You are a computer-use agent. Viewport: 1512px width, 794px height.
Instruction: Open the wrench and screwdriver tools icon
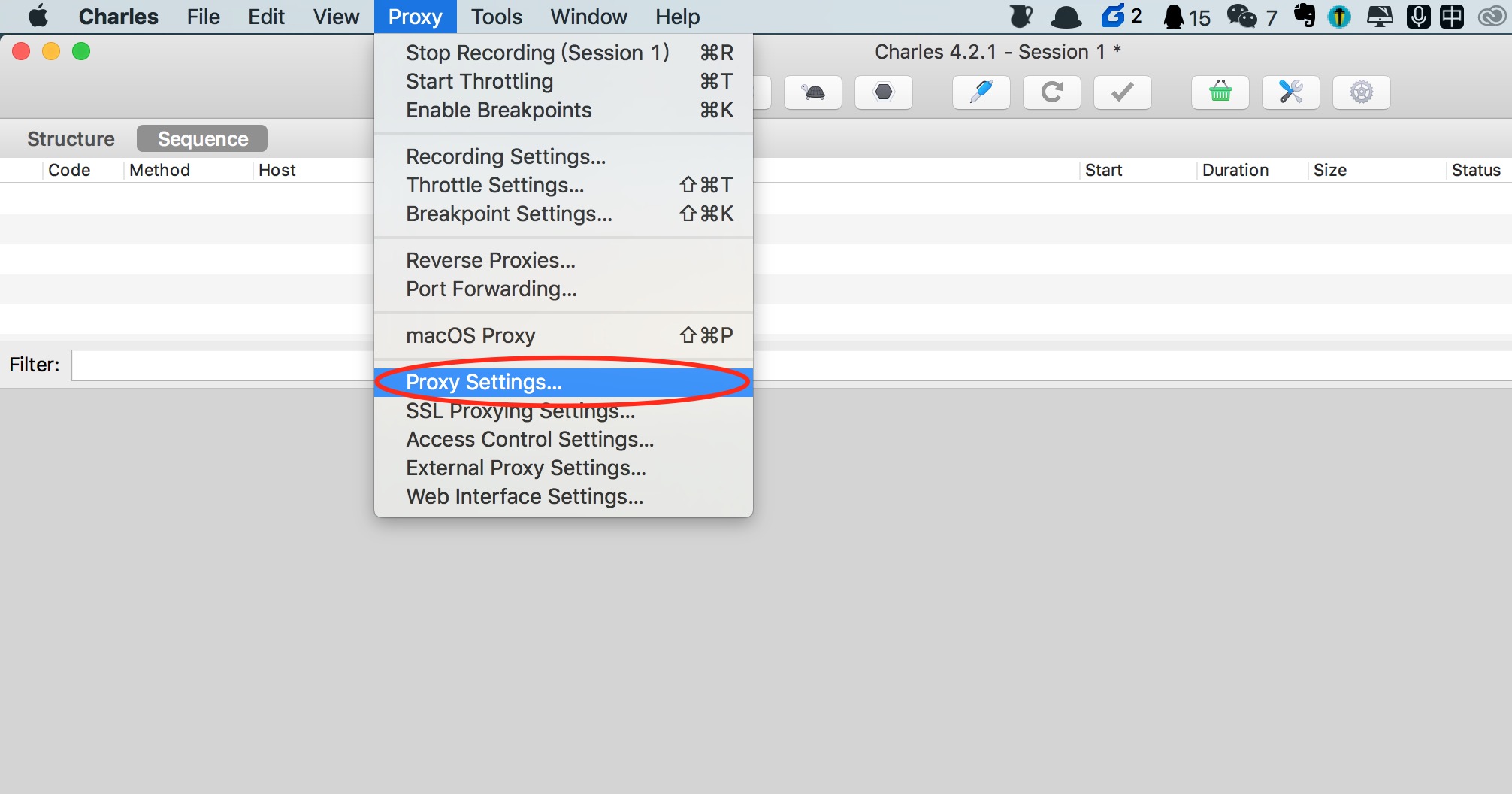[1291, 92]
